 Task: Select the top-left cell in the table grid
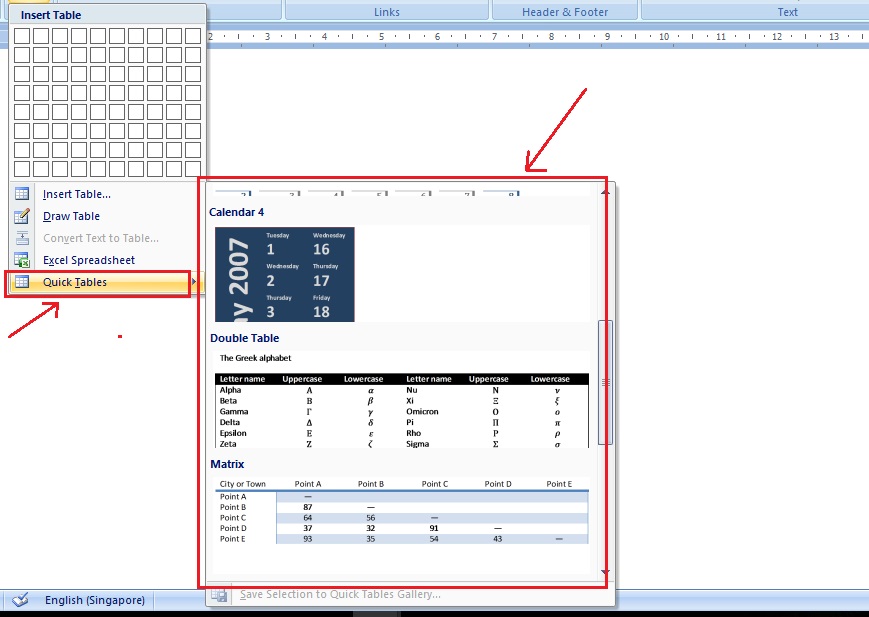(22, 37)
